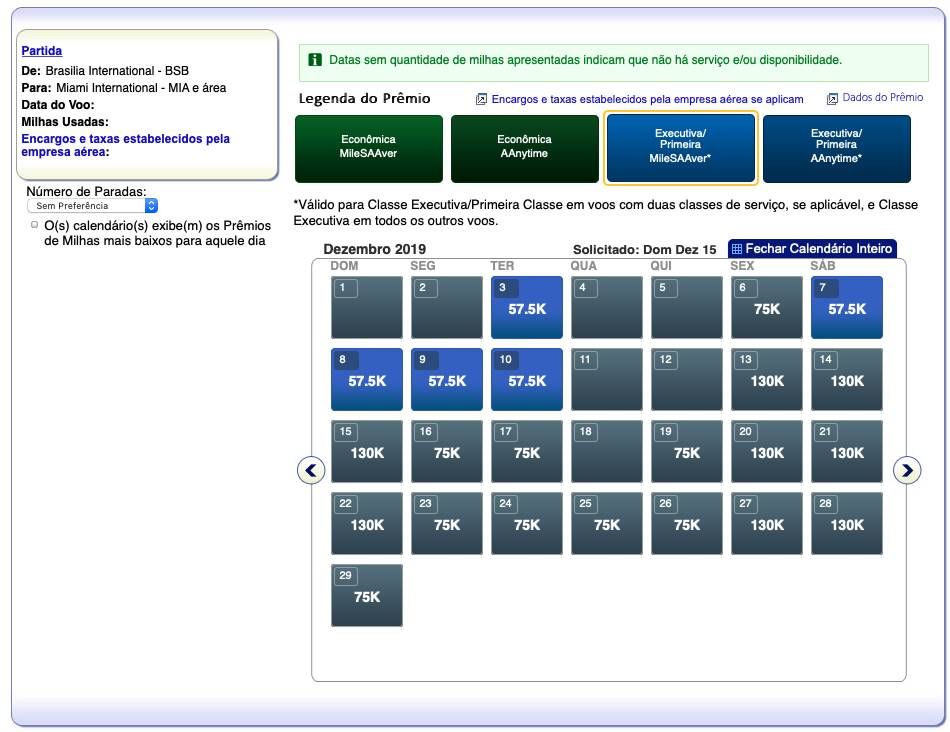Click Encargos e taxas link in Partida panel
The height and width of the screenshot is (732, 950).
click(125, 145)
